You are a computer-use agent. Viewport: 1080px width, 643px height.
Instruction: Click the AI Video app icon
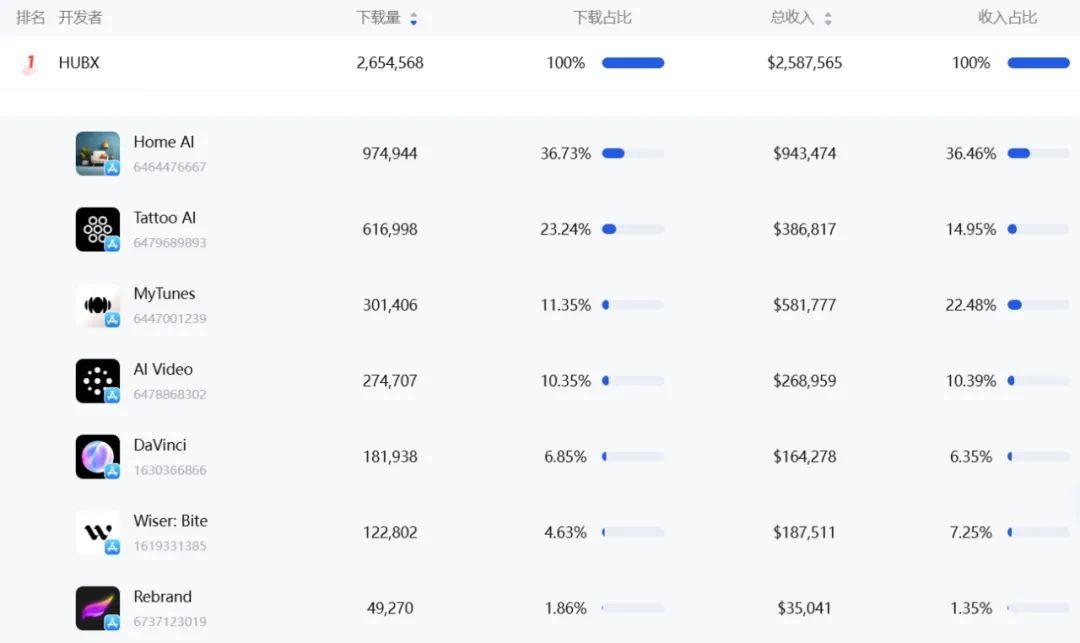(x=97, y=381)
